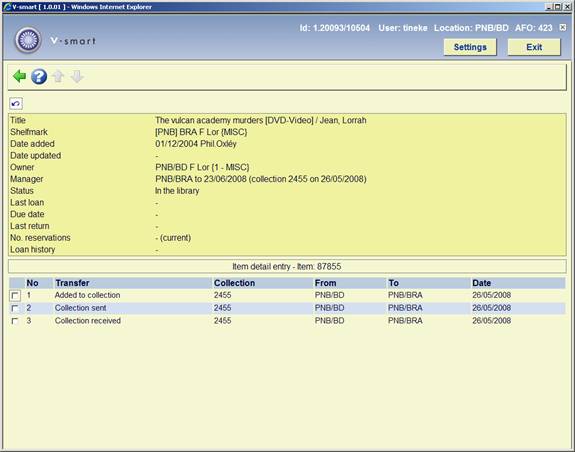Tick the checkbox for Collection received row
This screenshot has width=575, height=452.
tap(15, 321)
